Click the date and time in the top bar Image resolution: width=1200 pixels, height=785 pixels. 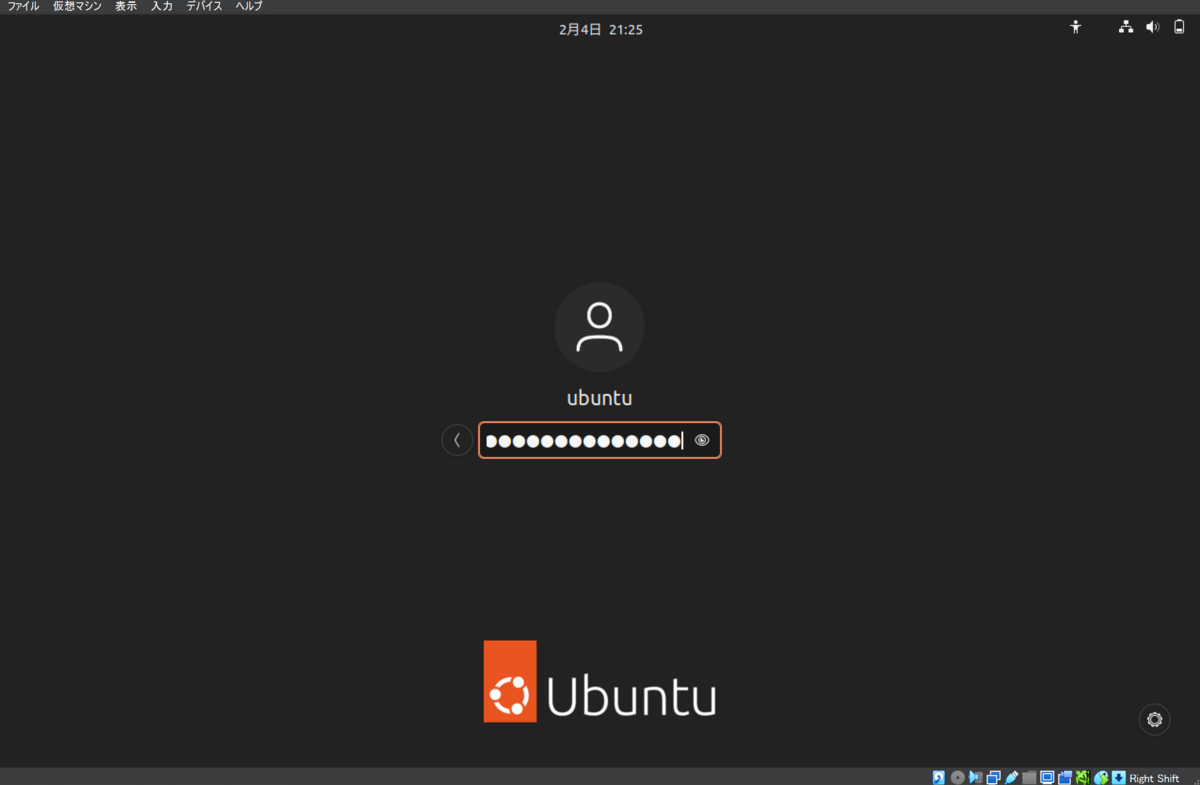[600, 30]
